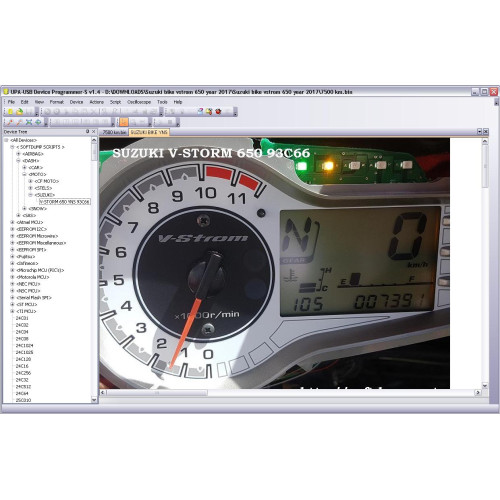Image resolution: width=500 pixels, height=500 pixels.
Task: Click the horizontal scrollbar thumb below image
Action: [157, 393]
